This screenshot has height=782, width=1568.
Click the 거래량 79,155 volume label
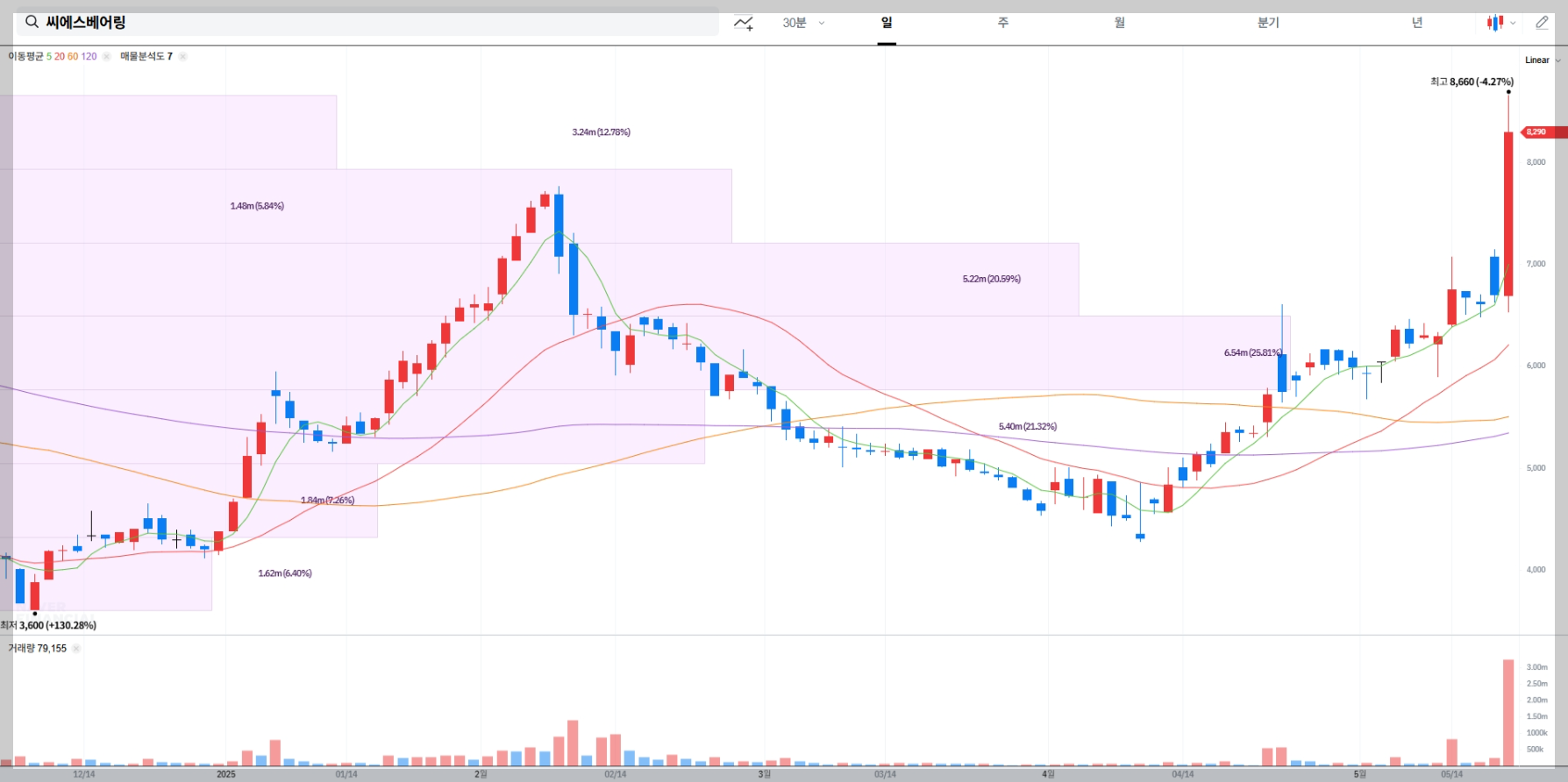37,649
